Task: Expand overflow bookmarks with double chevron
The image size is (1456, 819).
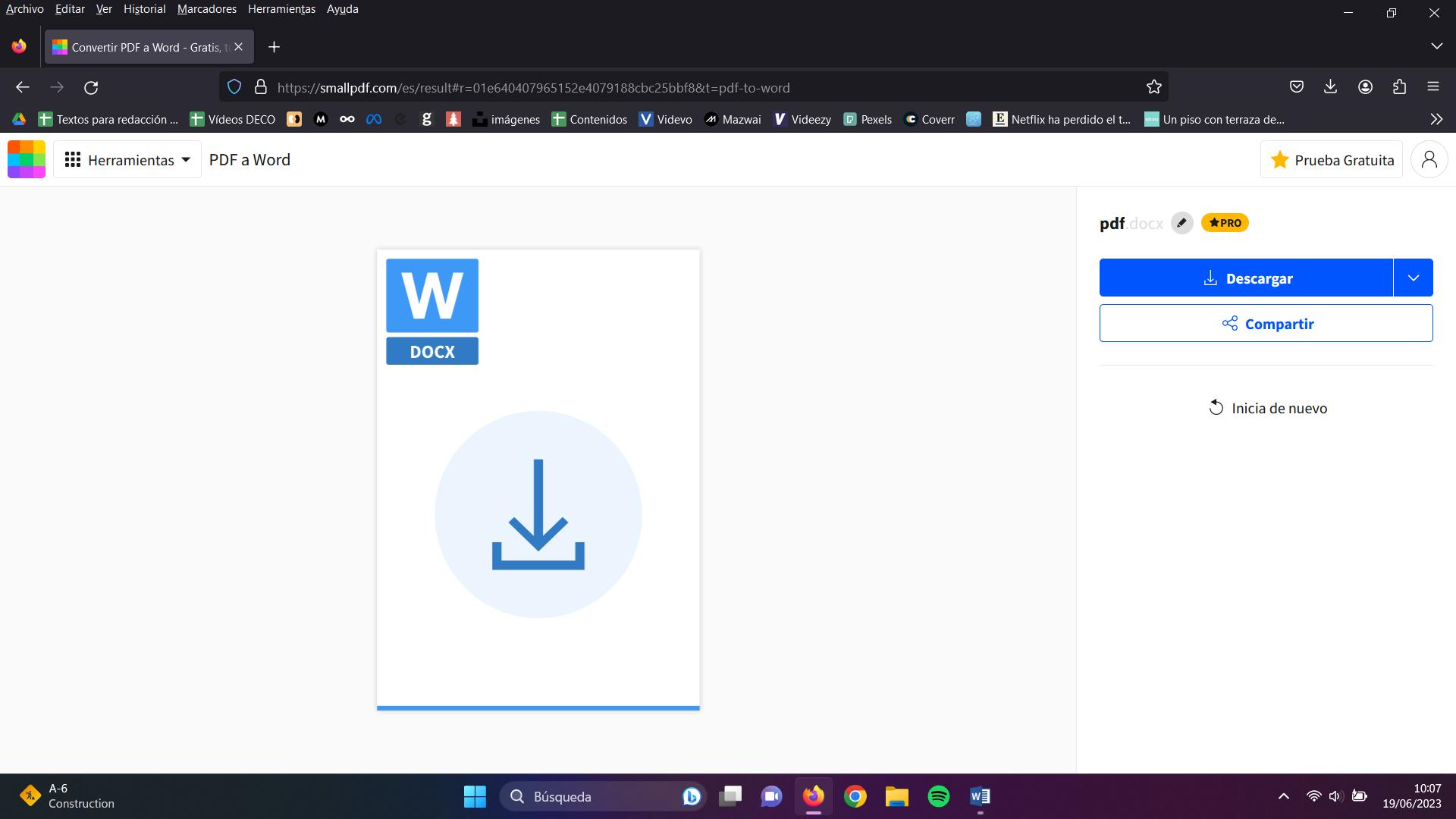Action: (x=1436, y=119)
